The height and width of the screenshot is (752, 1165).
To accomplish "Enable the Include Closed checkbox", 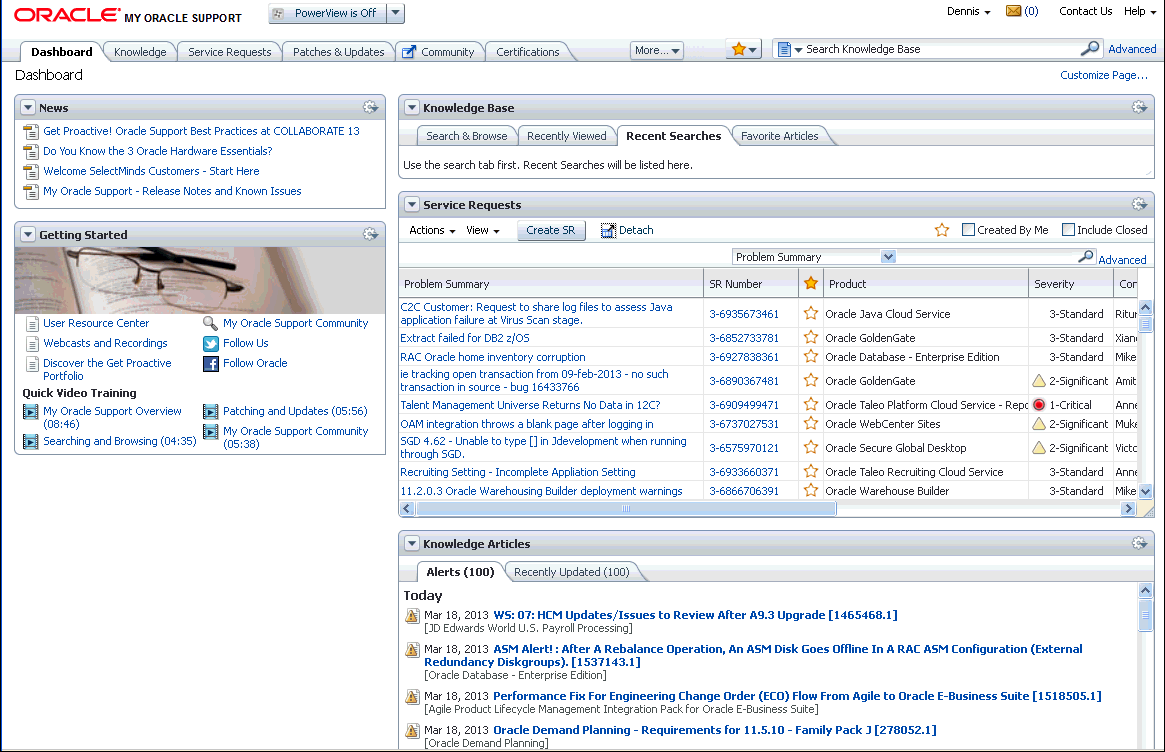I will coord(1068,230).
